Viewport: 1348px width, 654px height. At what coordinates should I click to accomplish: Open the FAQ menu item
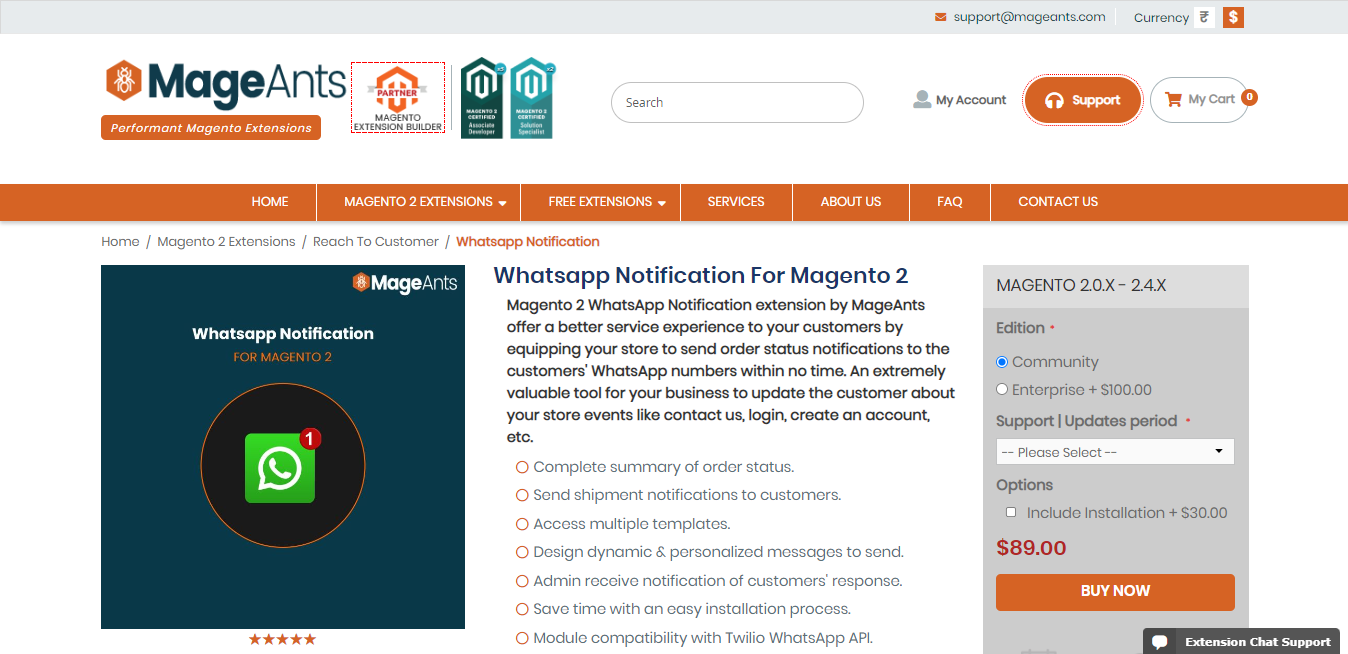(x=950, y=202)
